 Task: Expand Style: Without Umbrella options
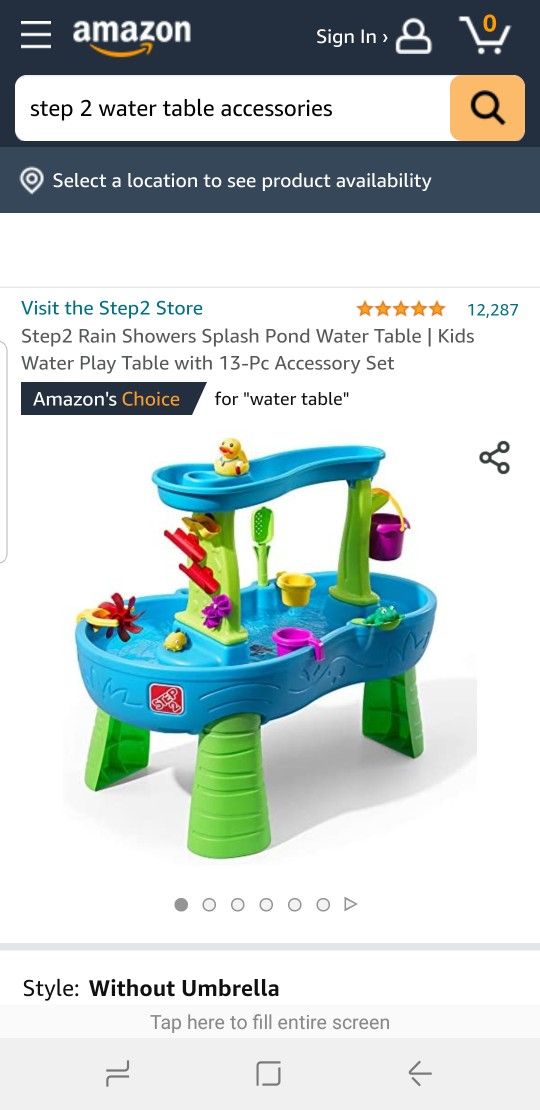[151, 988]
